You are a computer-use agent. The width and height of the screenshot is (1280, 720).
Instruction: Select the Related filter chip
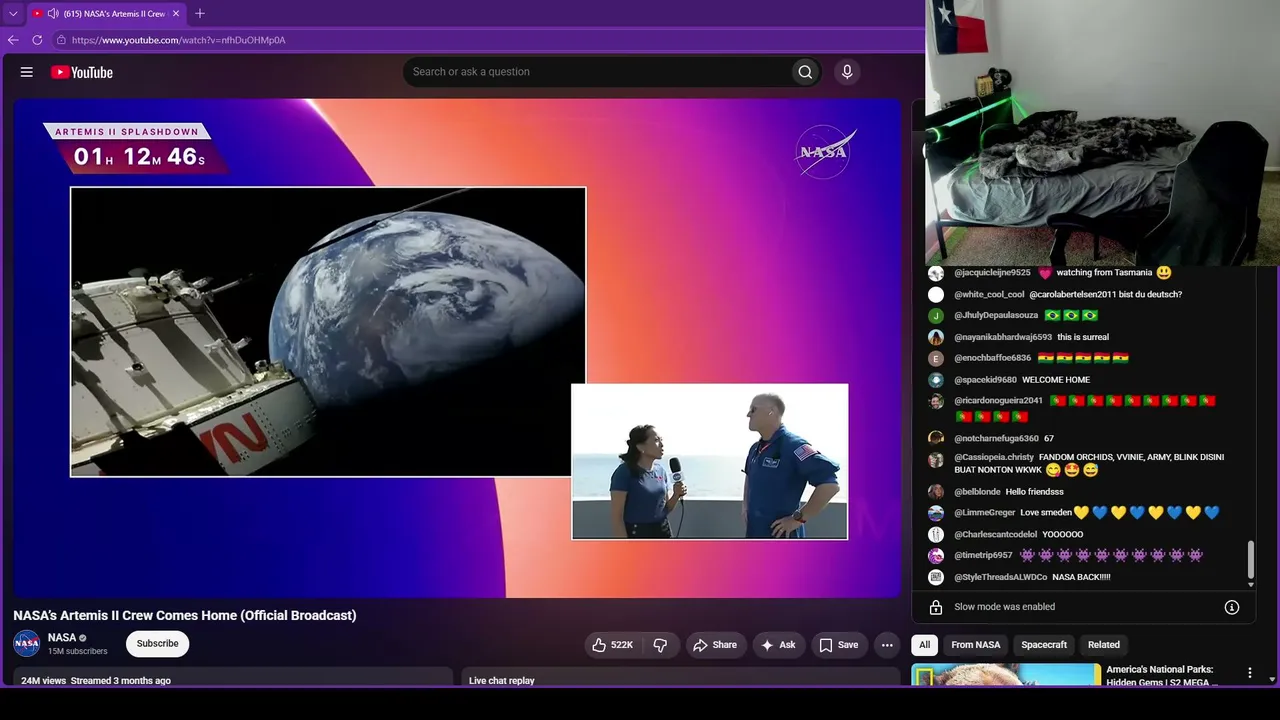coord(1104,645)
